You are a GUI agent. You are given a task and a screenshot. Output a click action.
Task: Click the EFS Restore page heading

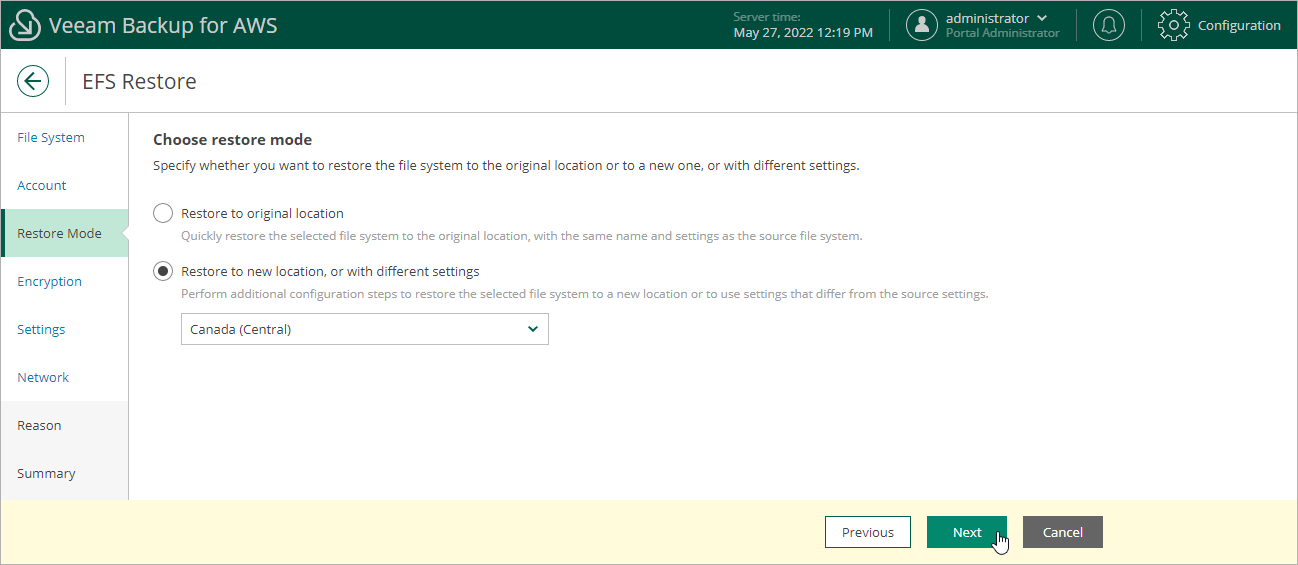pos(139,82)
